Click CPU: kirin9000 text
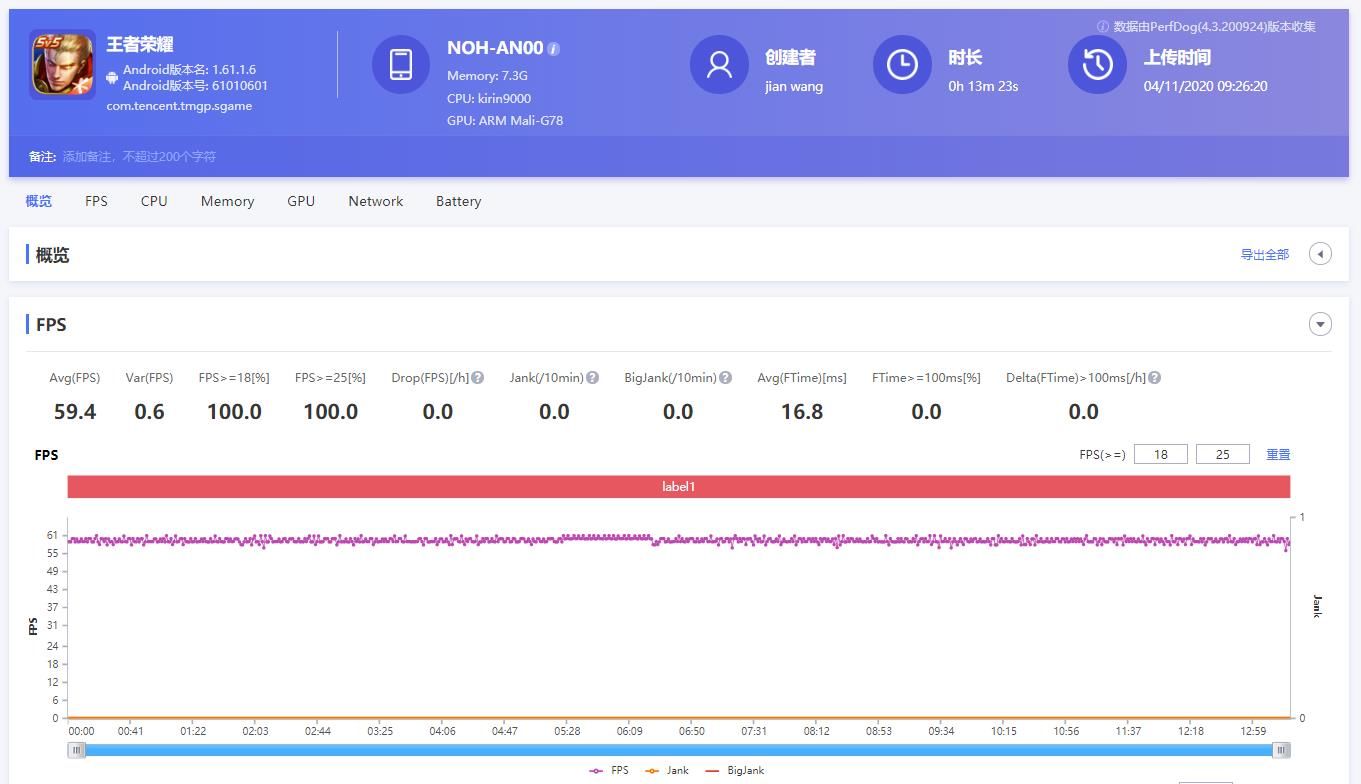Viewport: 1361px width, 784px height. [489, 99]
